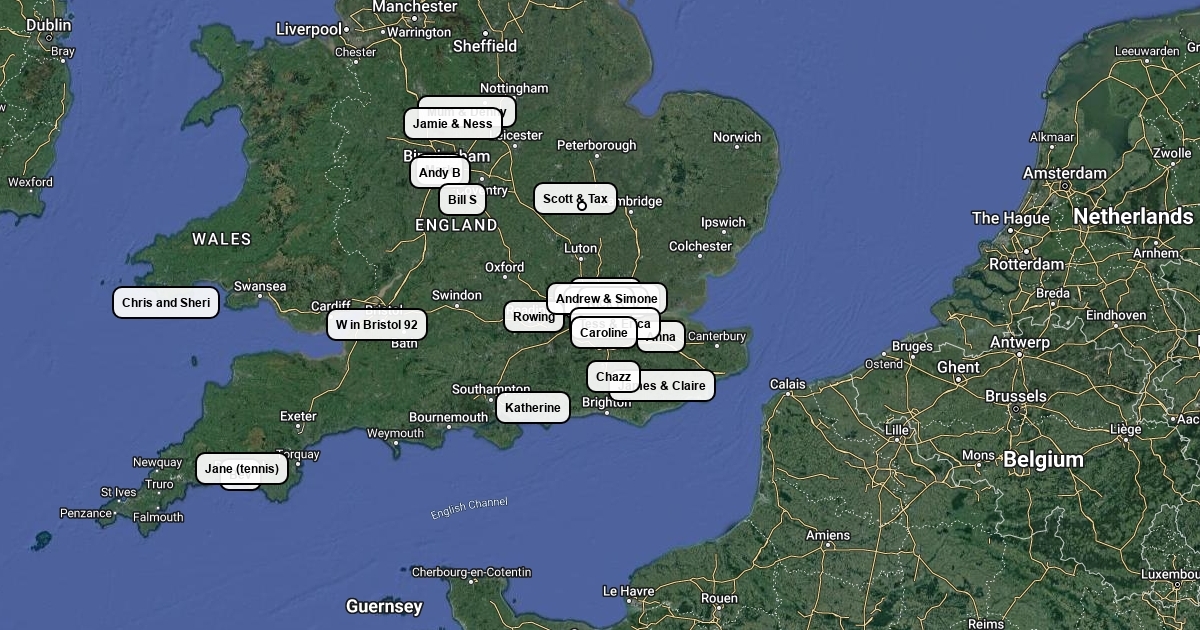Click the Guernsey label
Screen dimensions: 1200x630
click(384, 606)
